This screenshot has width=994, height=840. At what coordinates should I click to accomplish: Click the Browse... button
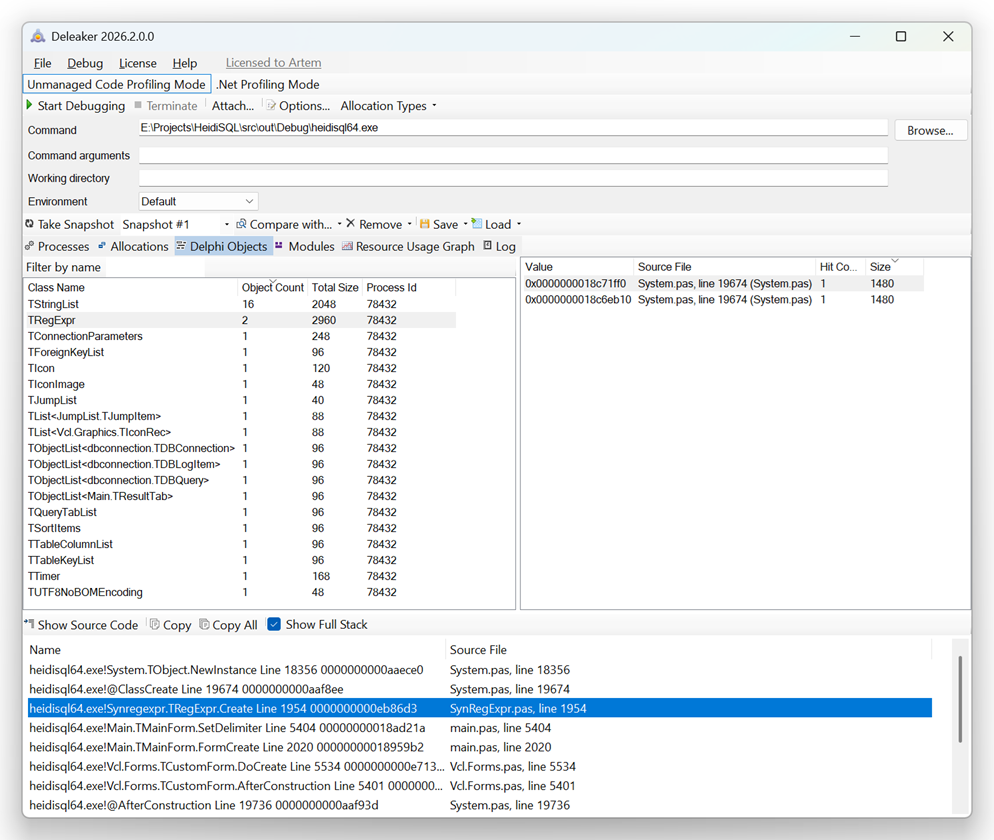(930, 131)
